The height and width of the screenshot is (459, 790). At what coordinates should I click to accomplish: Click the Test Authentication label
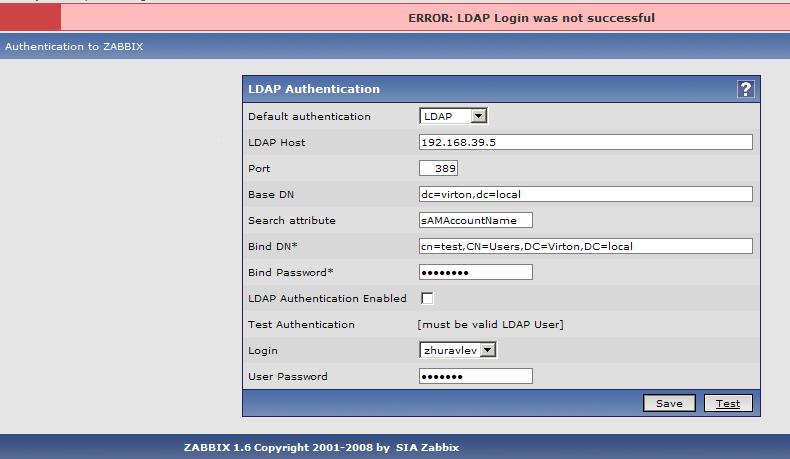301,324
